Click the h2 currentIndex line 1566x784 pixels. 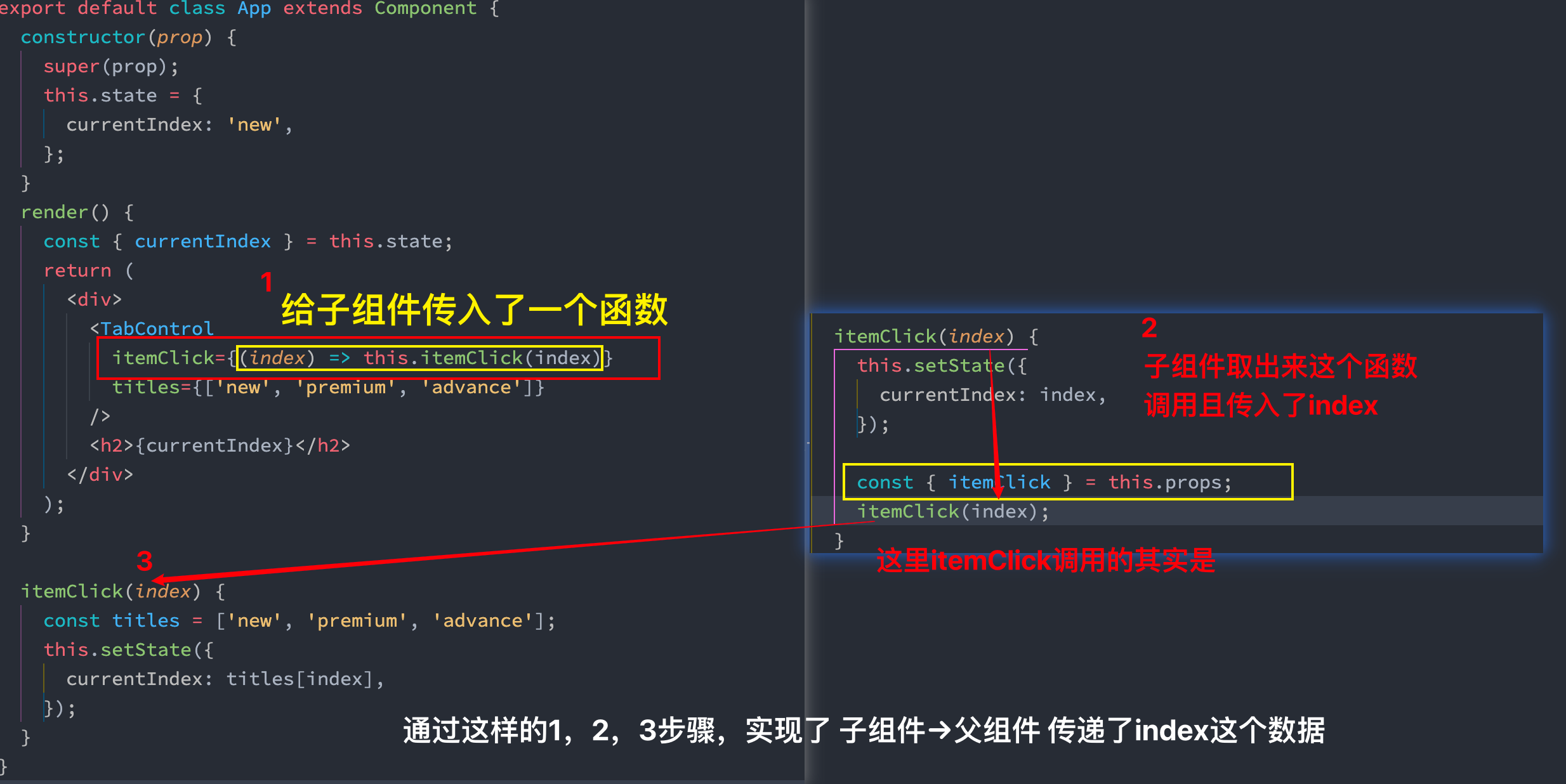(x=220, y=446)
